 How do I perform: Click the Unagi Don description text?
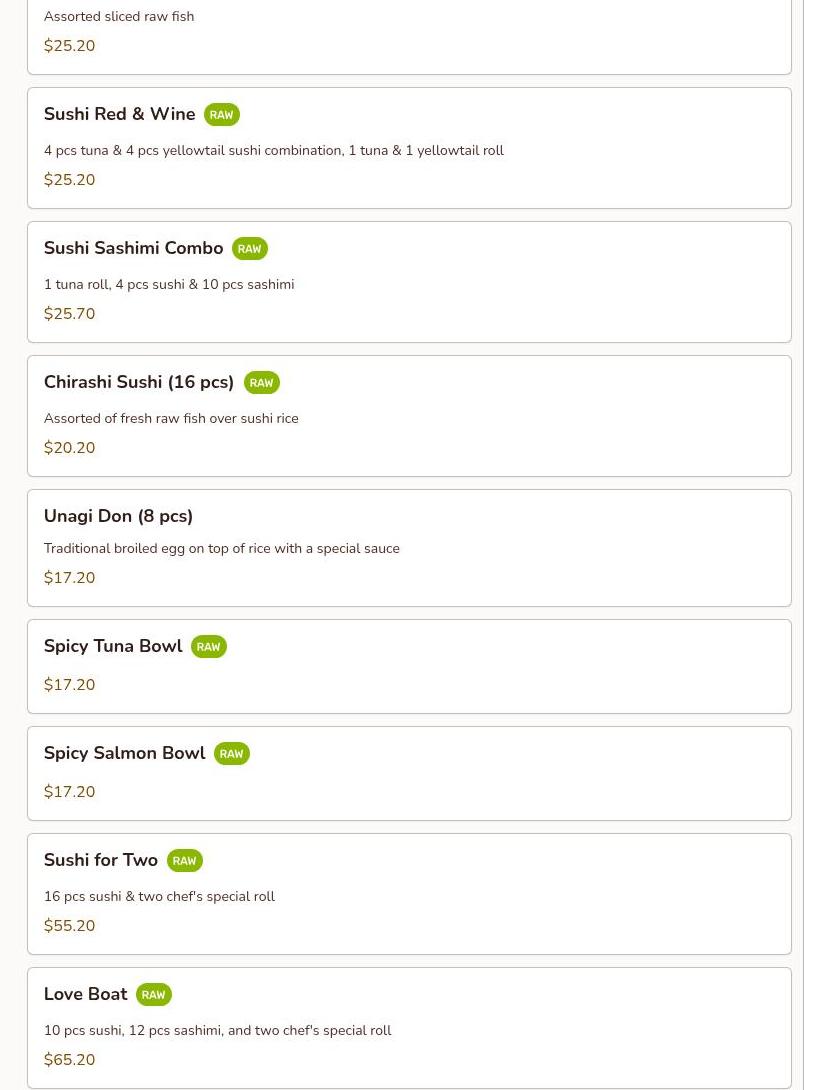221,549
